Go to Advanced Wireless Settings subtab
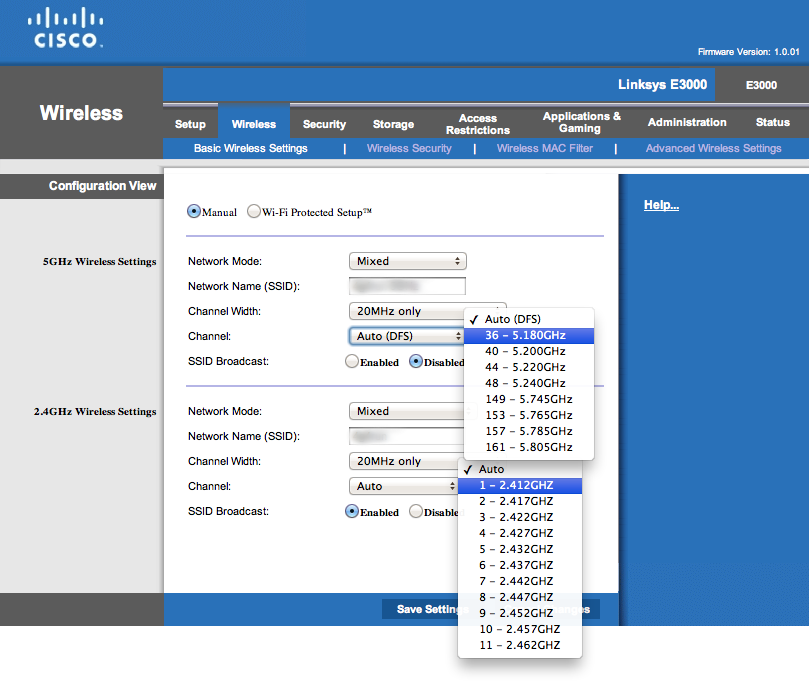Image resolution: width=810 pixels, height=697 pixels. [x=713, y=148]
